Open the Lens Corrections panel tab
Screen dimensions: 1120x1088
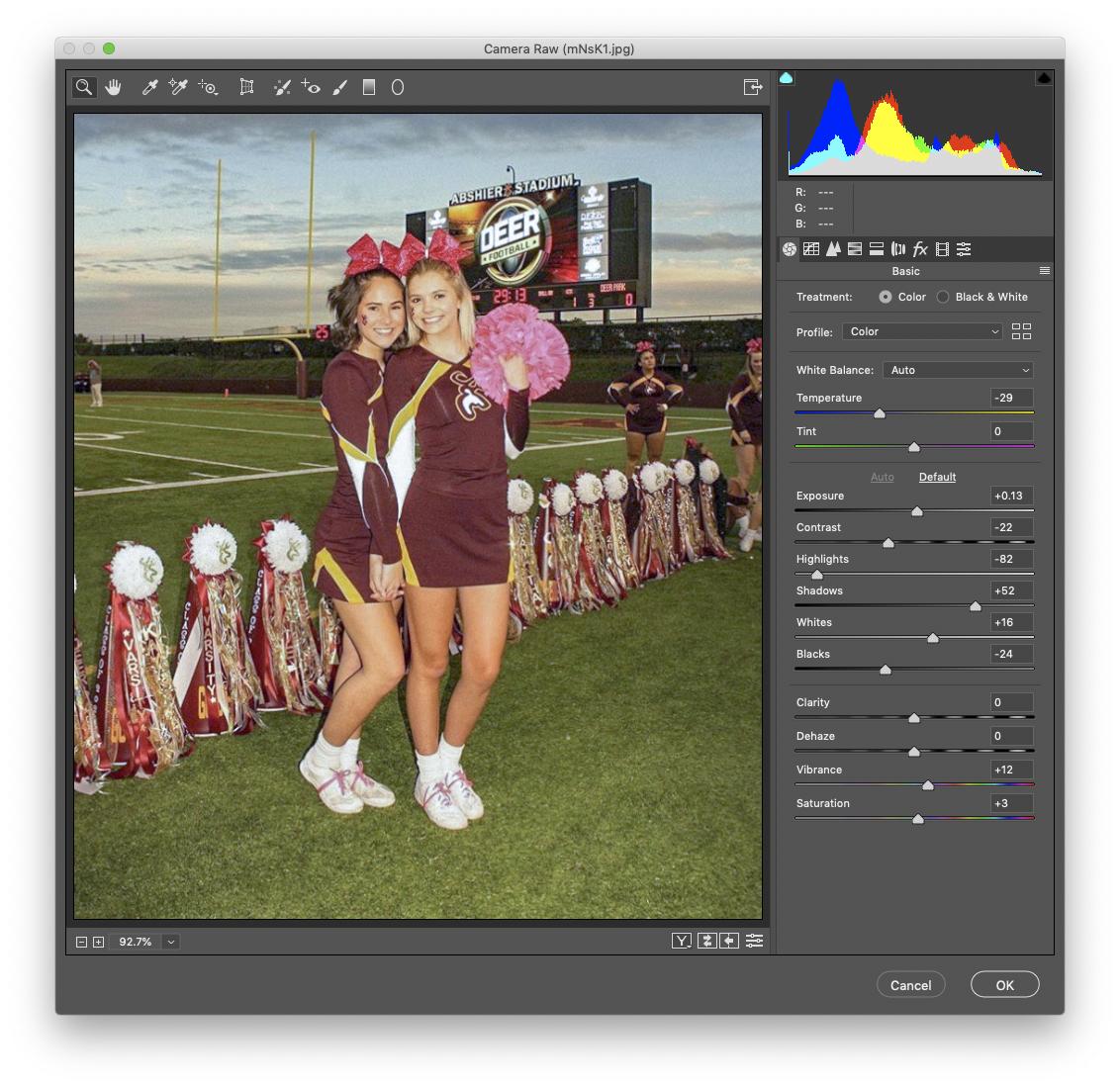pyautogui.click(x=898, y=249)
